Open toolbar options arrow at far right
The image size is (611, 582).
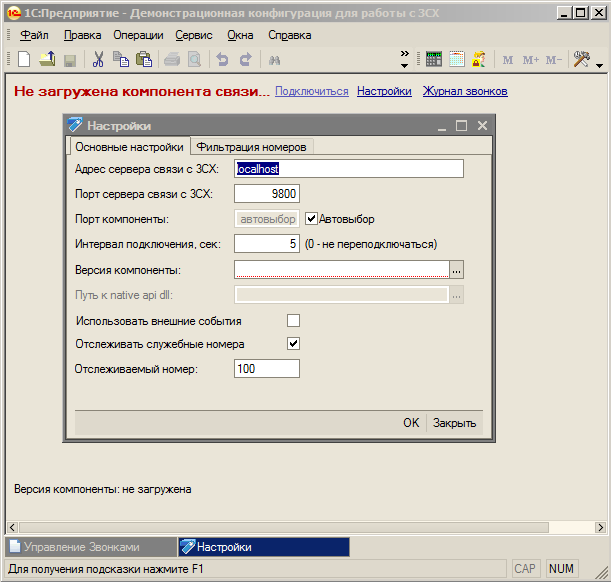[x=599, y=65]
